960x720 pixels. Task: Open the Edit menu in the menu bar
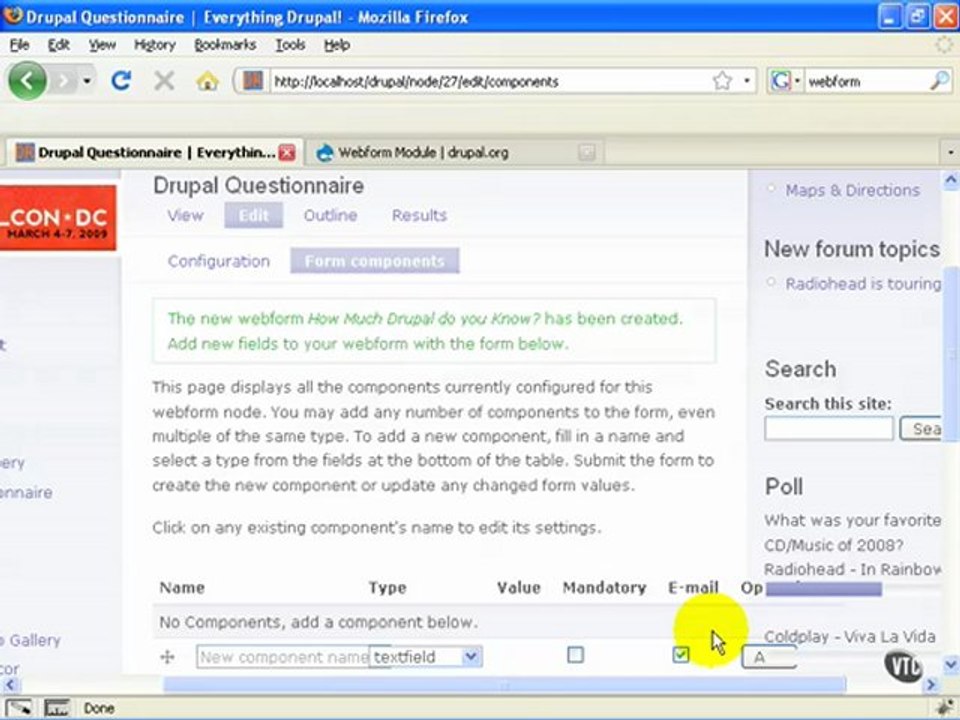[x=59, y=45]
